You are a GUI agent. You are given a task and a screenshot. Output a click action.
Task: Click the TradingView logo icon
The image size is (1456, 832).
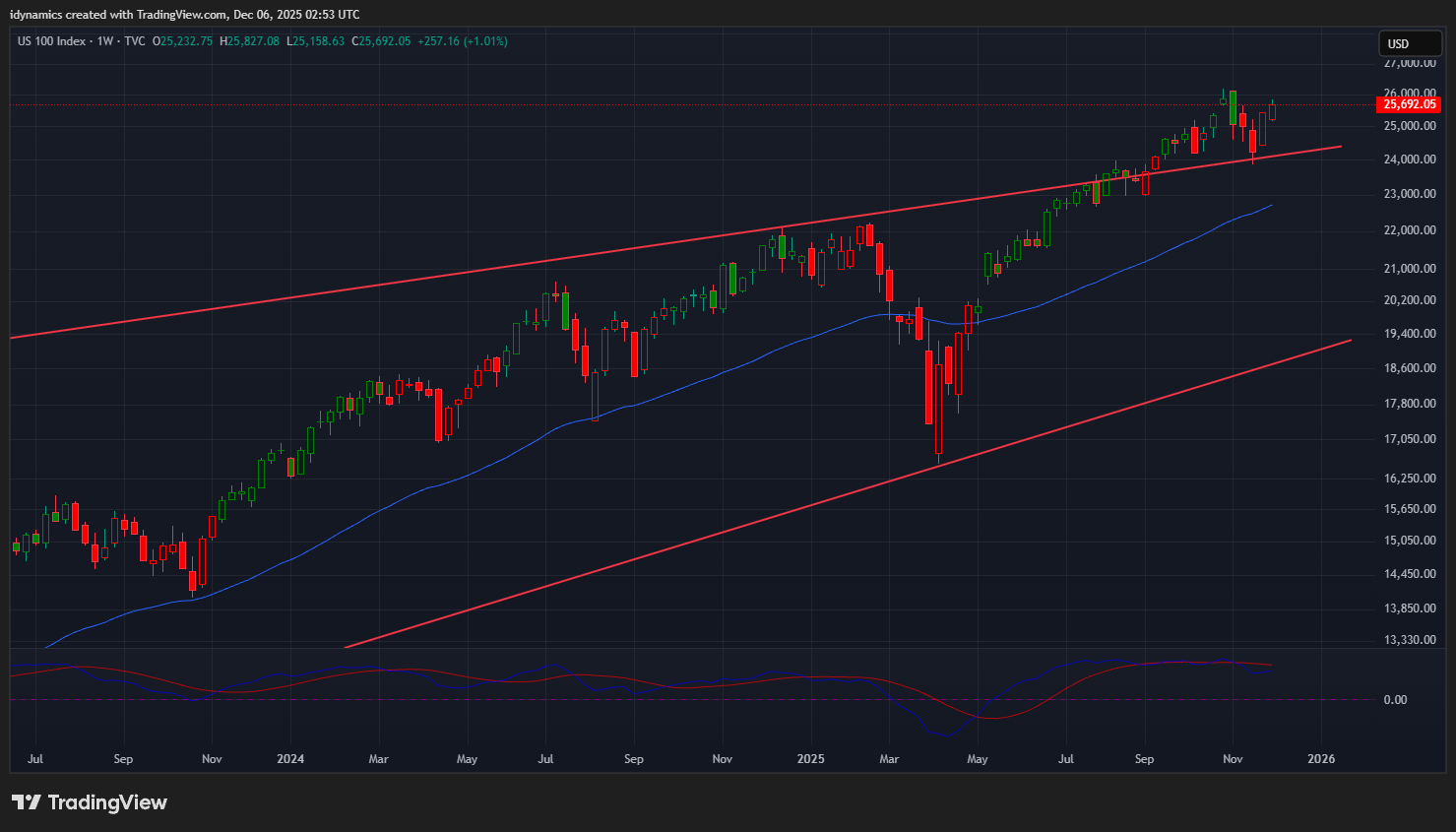click(x=27, y=802)
